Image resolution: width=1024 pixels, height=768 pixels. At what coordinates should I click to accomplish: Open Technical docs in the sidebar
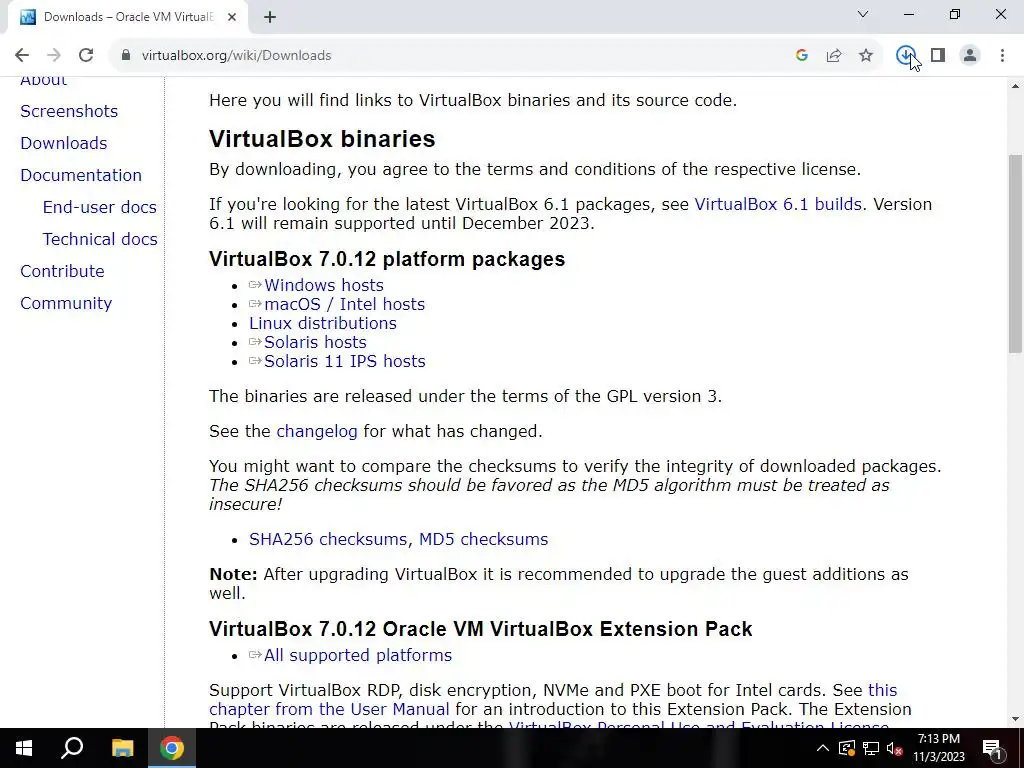[x=100, y=239]
